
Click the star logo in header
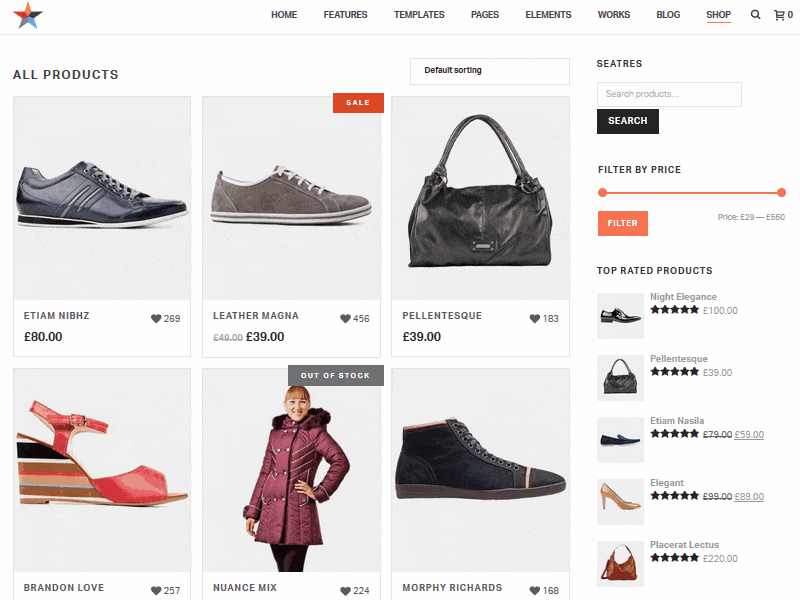[28, 15]
